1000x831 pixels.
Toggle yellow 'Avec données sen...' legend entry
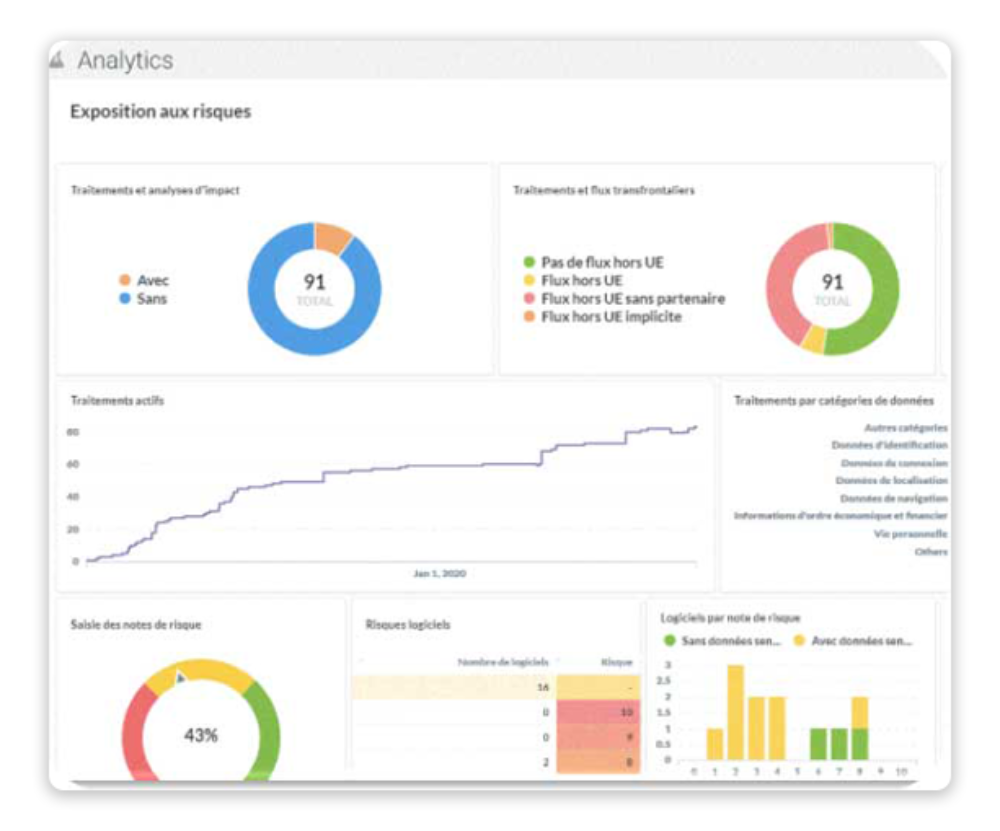coord(853,640)
